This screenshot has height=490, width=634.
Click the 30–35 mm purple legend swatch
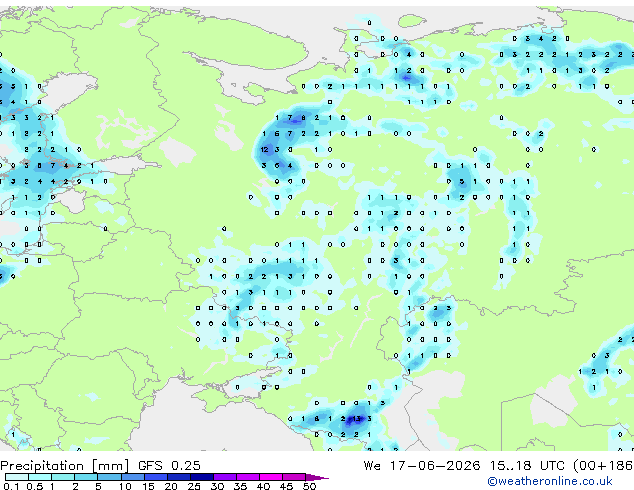tap(225, 477)
